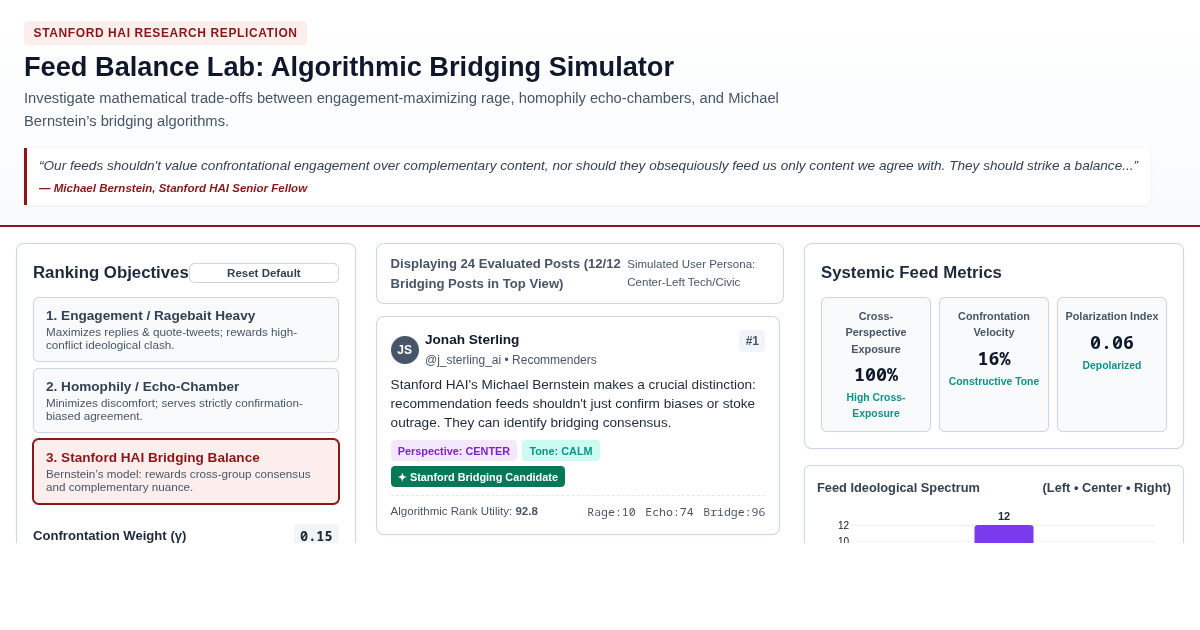The image size is (1200, 630).
Task: Click the Stanford Bridging Candidate badge
Action: [x=478, y=477]
